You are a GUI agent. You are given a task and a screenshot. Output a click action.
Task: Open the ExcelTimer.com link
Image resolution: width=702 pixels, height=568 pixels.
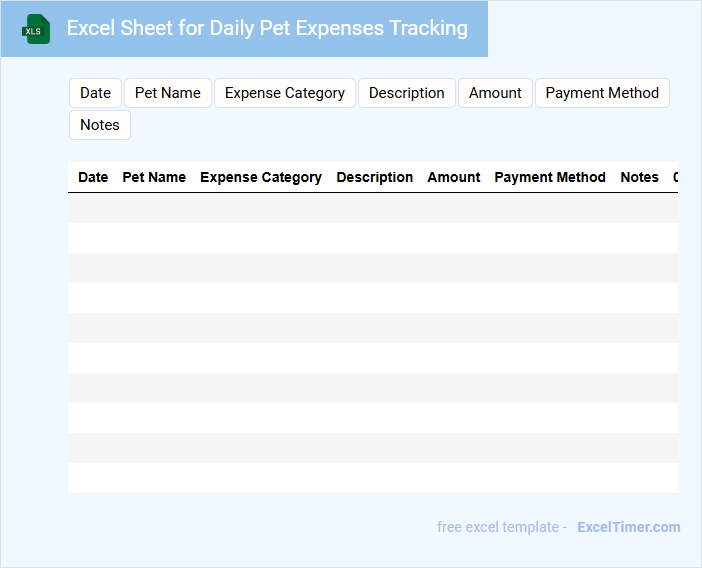pos(628,527)
